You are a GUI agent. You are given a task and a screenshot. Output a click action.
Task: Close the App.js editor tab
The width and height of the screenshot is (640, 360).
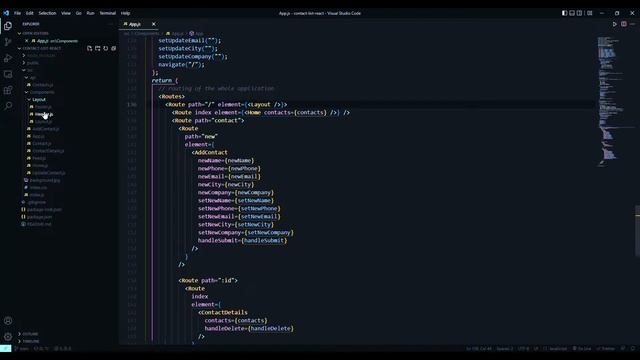(x=153, y=24)
